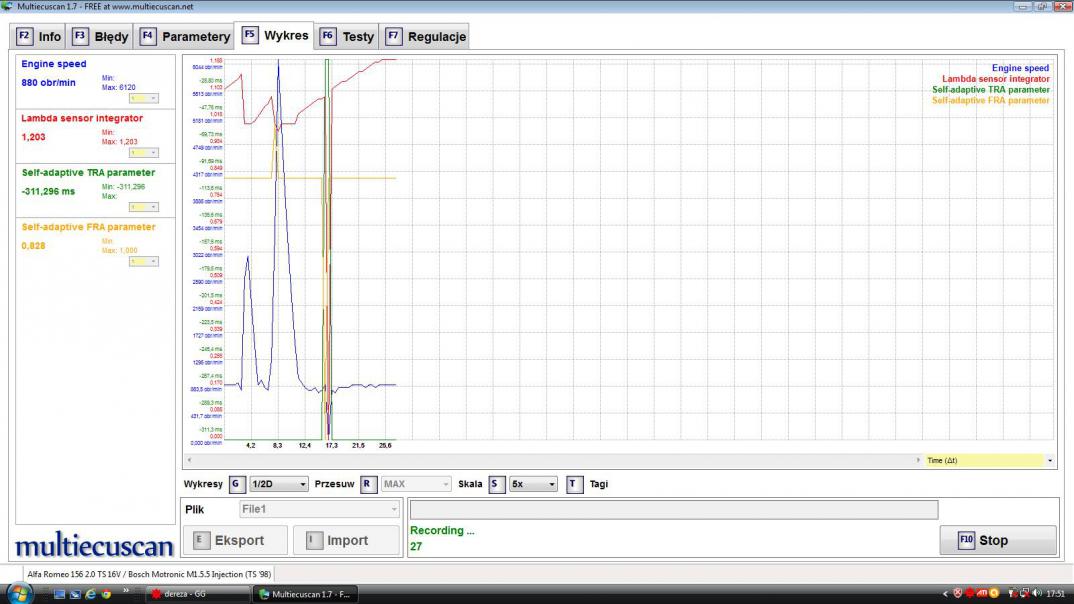The width and height of the screenshot is (1074, 604).
Task: Switch to the F7 Regulacje tab
Action: [x=425, y=36]
